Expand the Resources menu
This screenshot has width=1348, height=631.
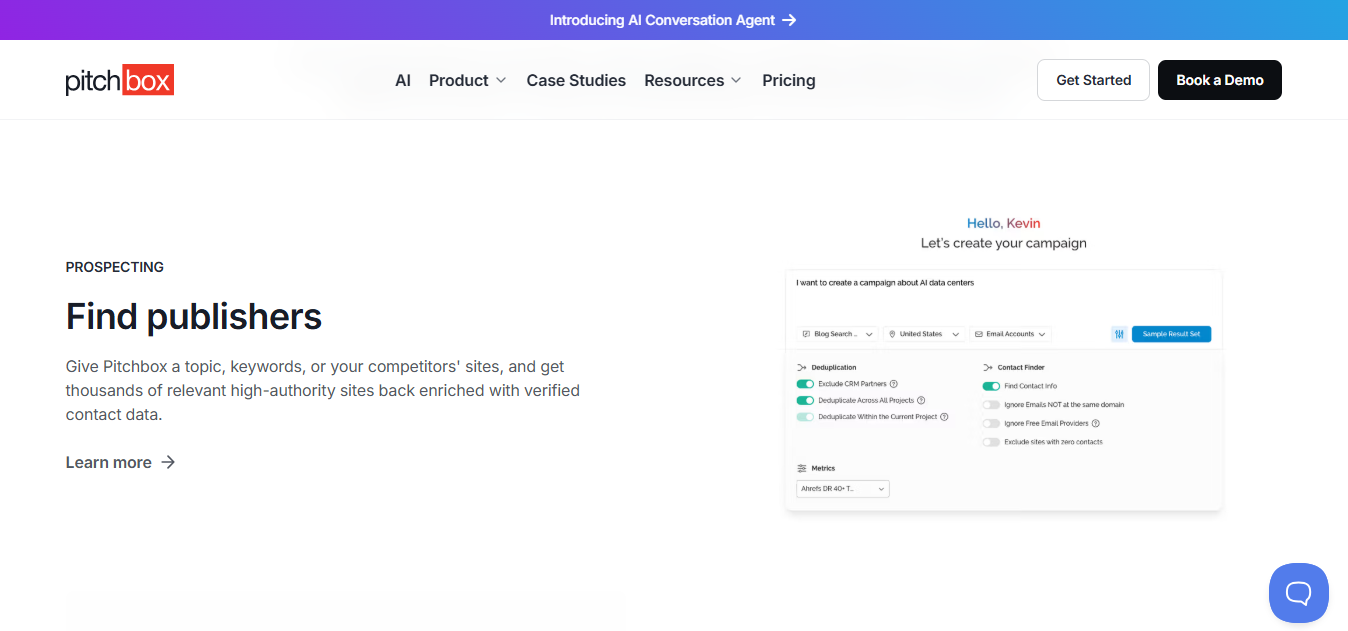pos(693,80)
